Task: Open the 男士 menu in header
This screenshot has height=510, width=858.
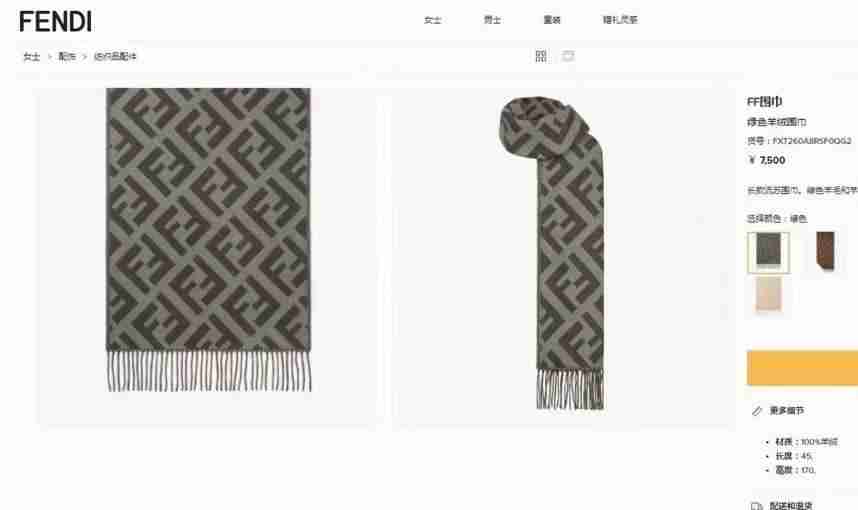Action: pos(492,20)
